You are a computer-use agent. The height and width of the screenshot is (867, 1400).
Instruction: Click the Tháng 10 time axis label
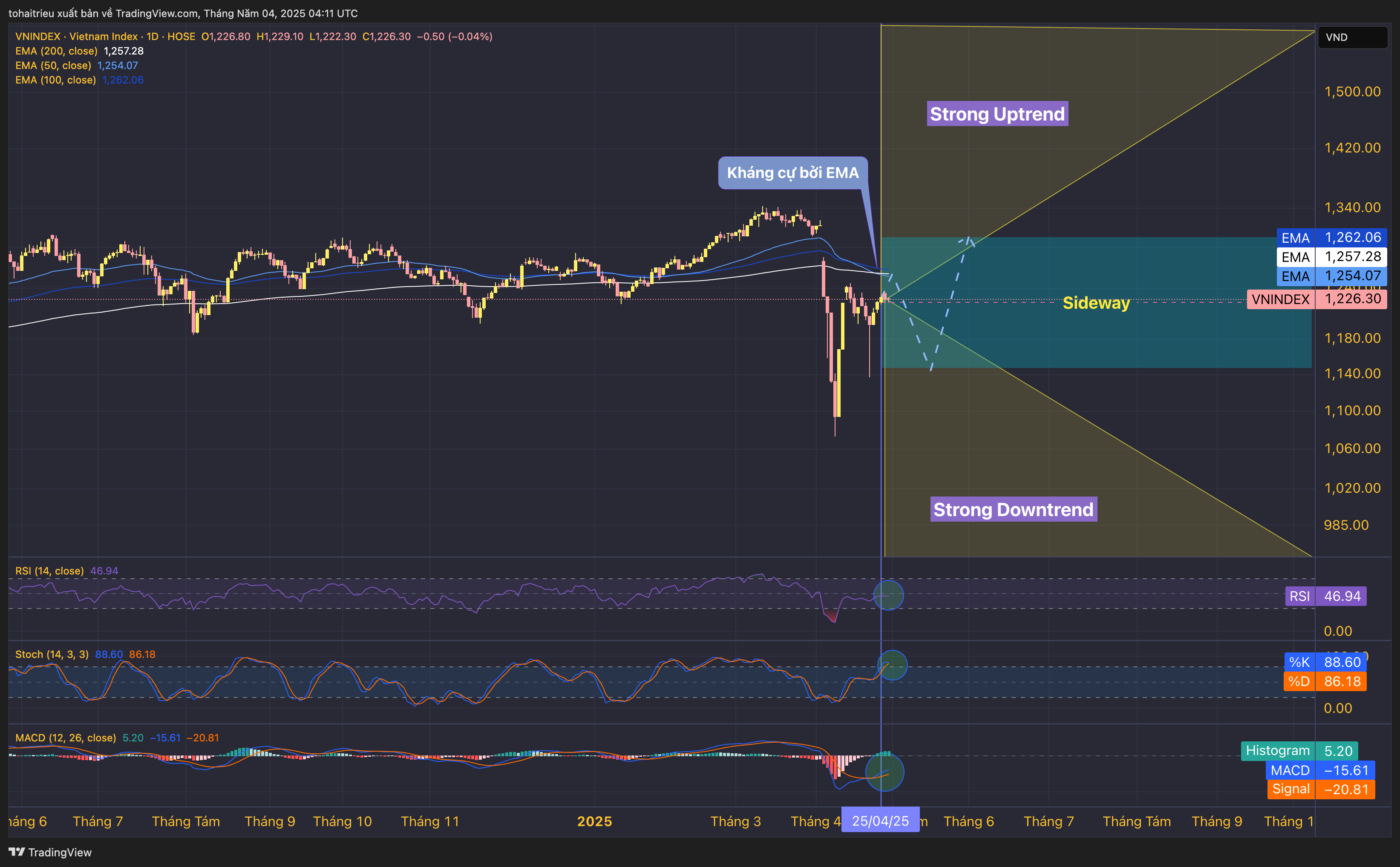pyautogui.click(x=343, y=821)
